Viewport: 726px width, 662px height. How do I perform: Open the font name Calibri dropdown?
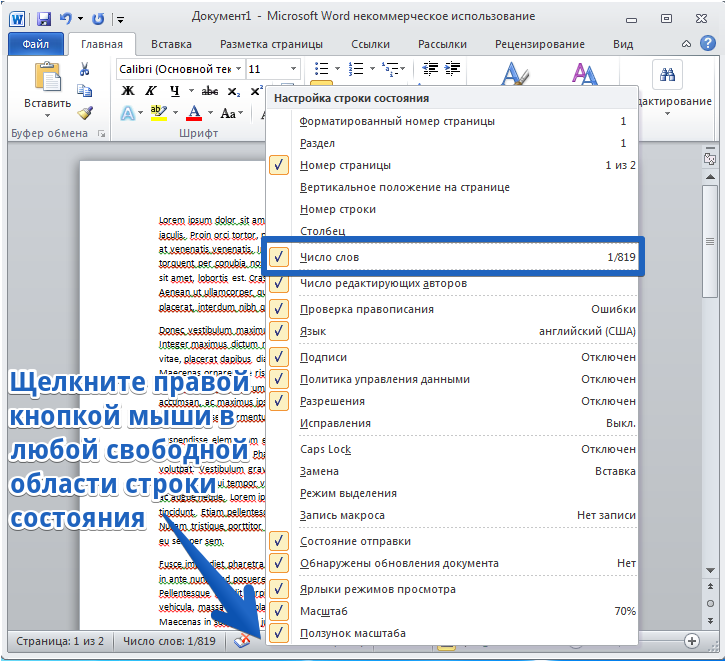point(238,69)
